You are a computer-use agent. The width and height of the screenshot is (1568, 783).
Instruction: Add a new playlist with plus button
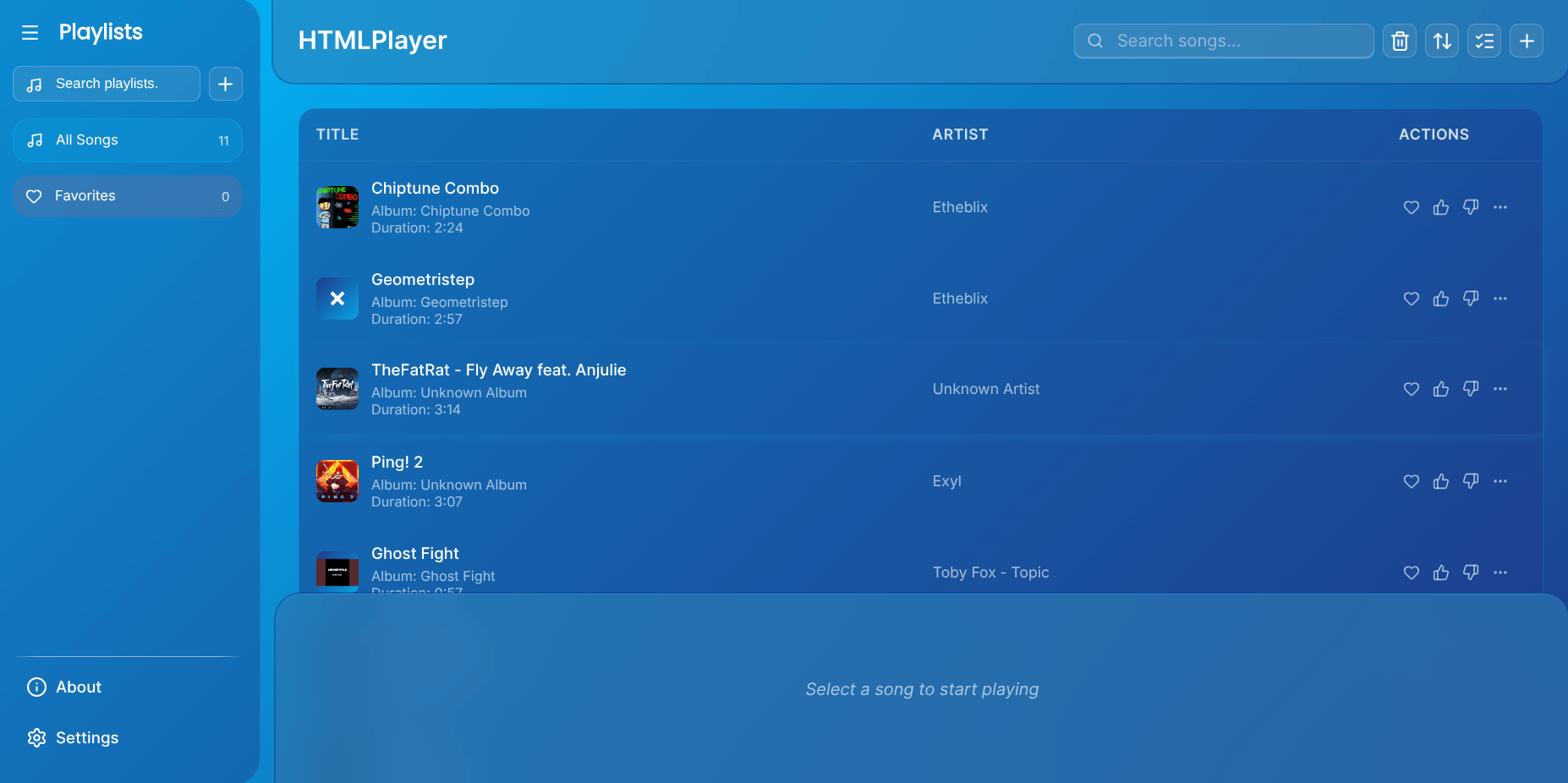tap(226, 84)
